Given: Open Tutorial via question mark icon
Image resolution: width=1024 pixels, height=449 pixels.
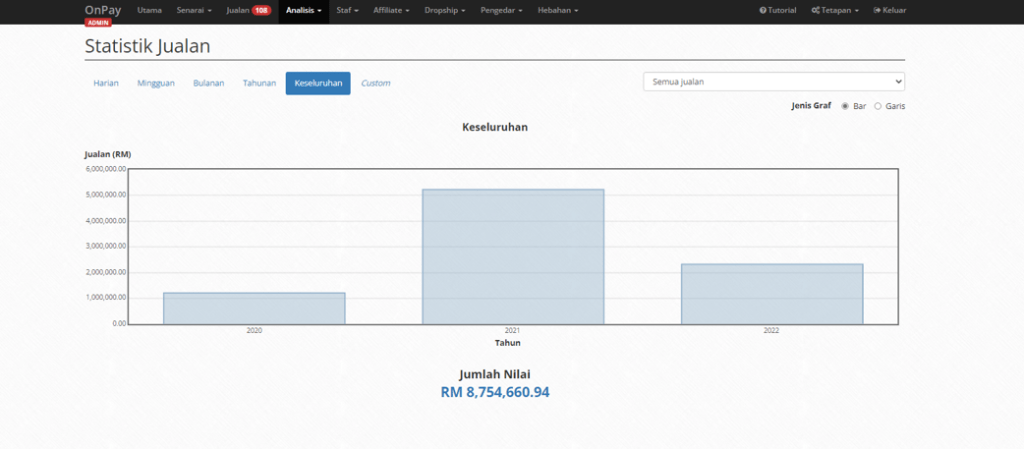Looking at the screenshot, I should pos(763,10).
